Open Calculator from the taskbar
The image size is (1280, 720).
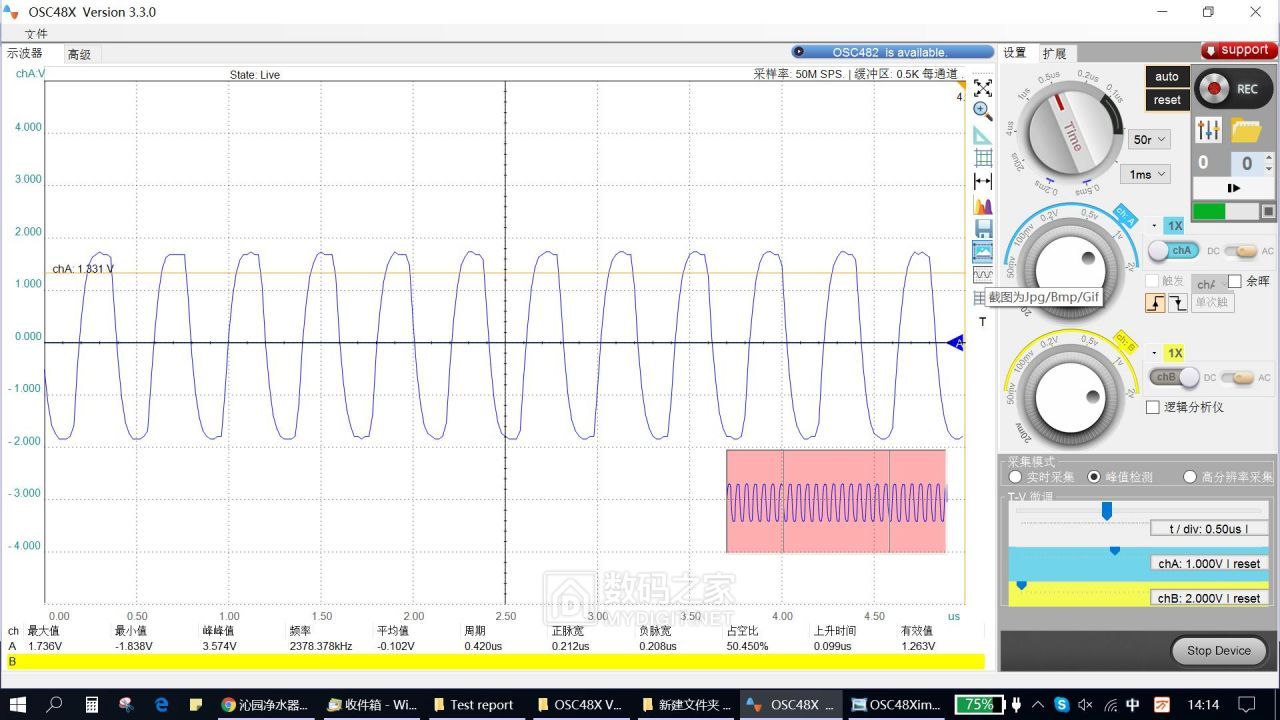(x=91, y=704)
